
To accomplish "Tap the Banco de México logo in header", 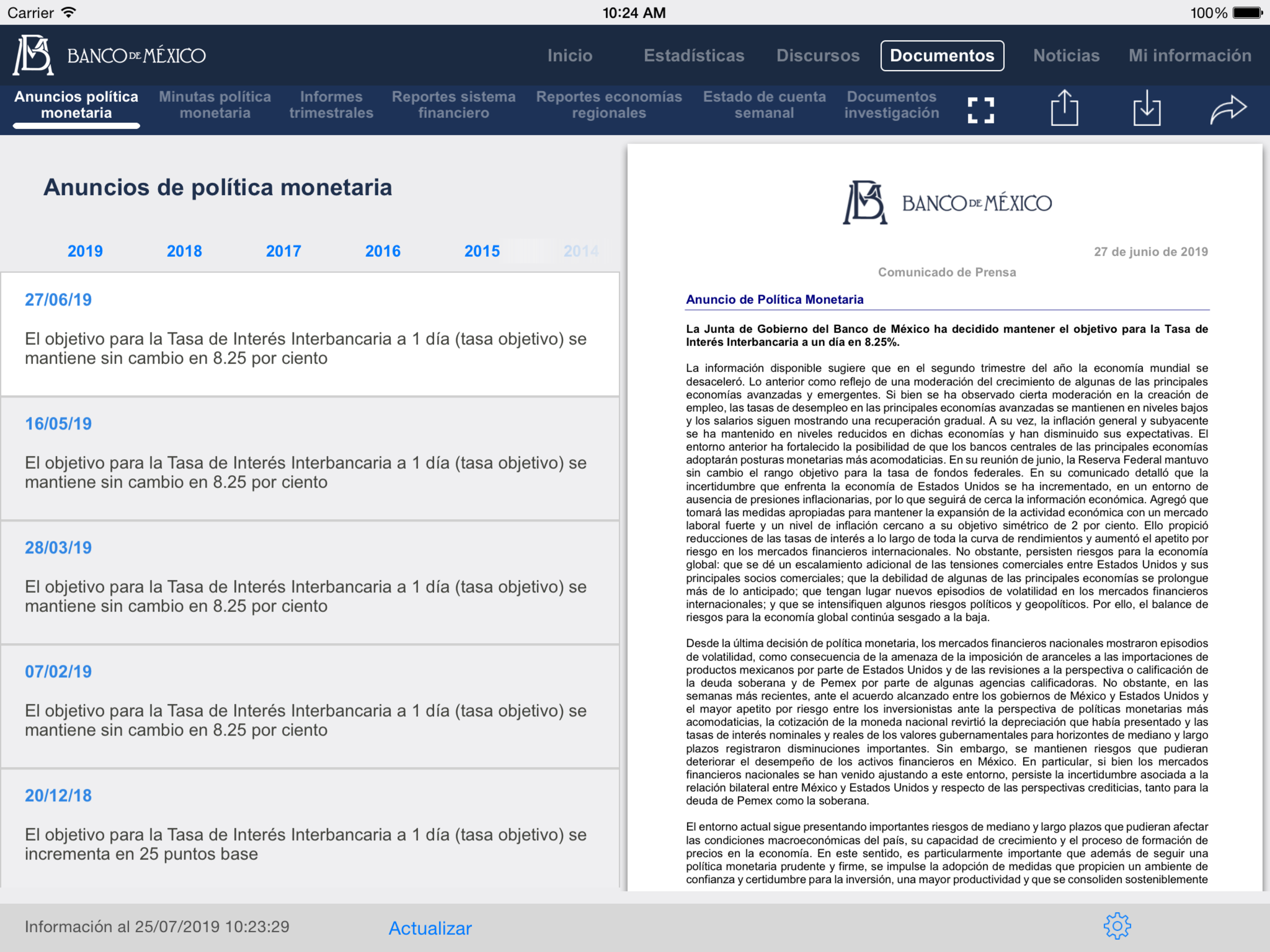I will pos(109,55).
